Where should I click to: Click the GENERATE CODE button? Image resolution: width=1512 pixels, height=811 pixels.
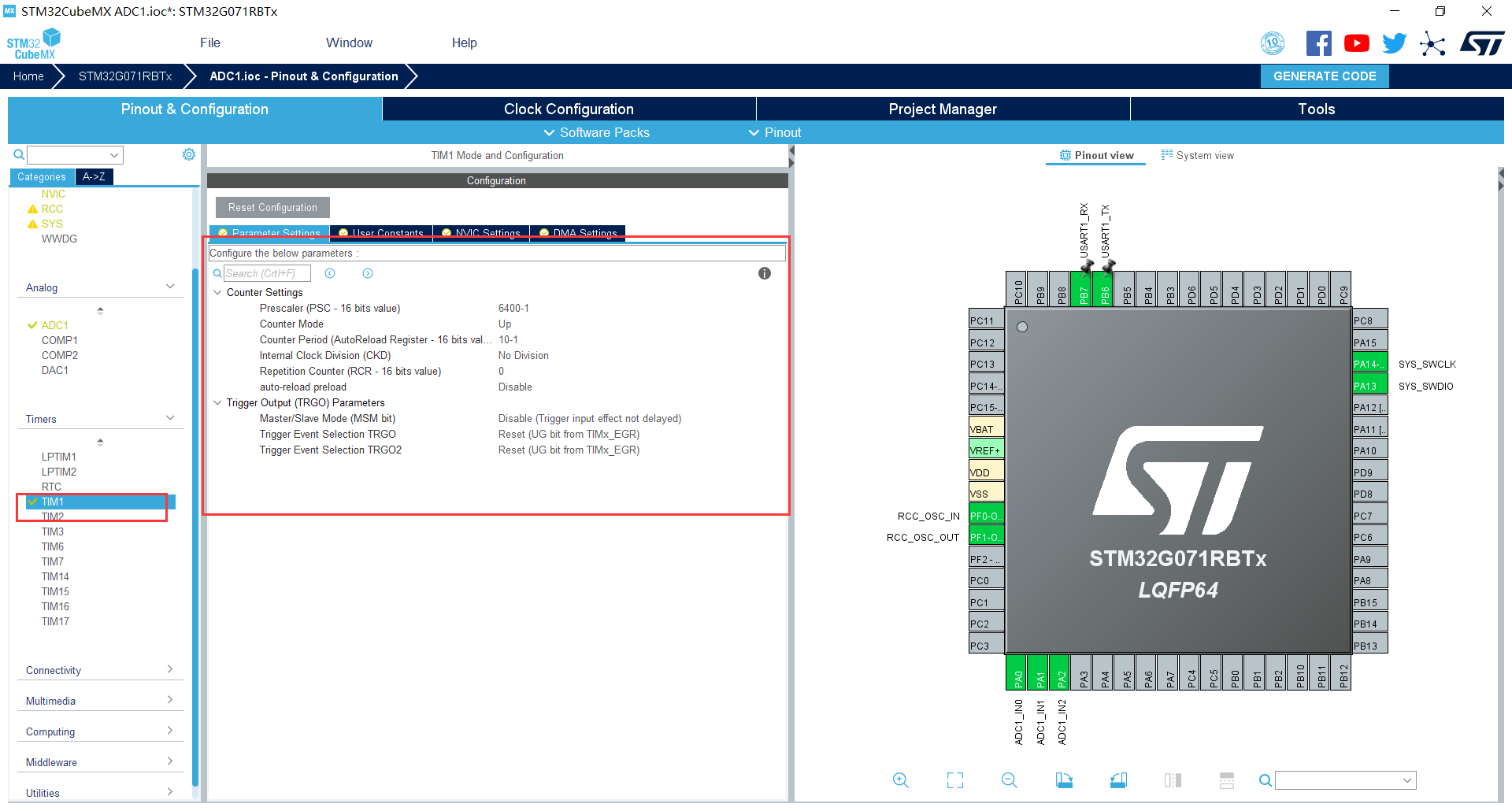1324,76
